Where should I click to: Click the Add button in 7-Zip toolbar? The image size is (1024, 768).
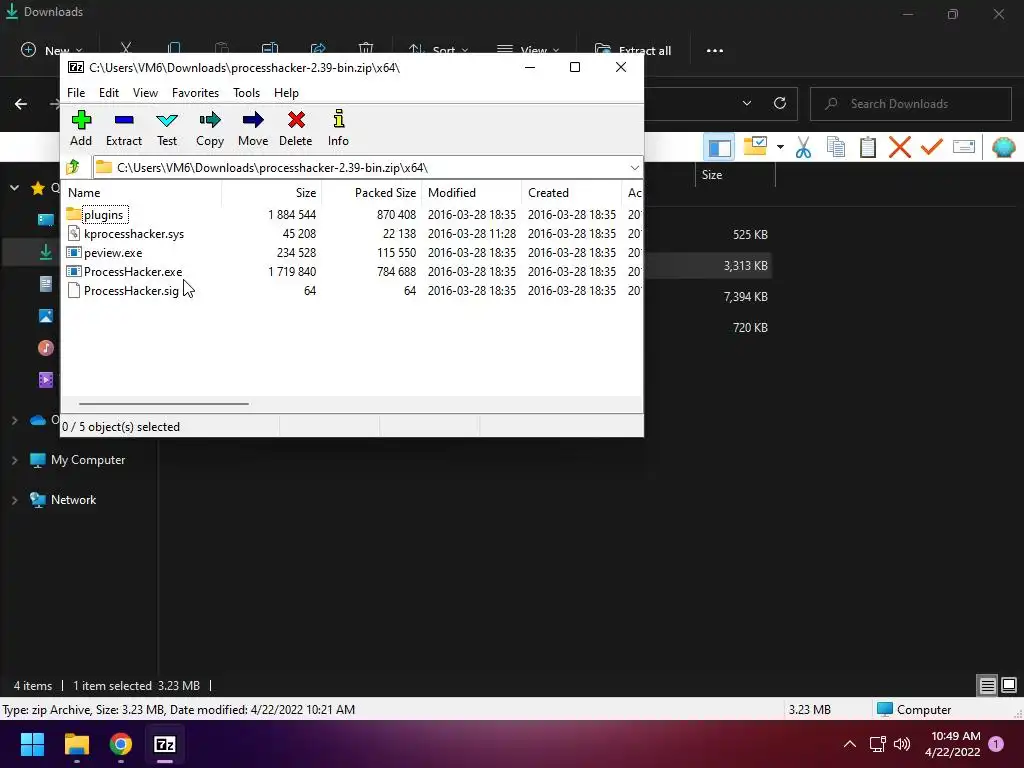click(x=81, y=128)
